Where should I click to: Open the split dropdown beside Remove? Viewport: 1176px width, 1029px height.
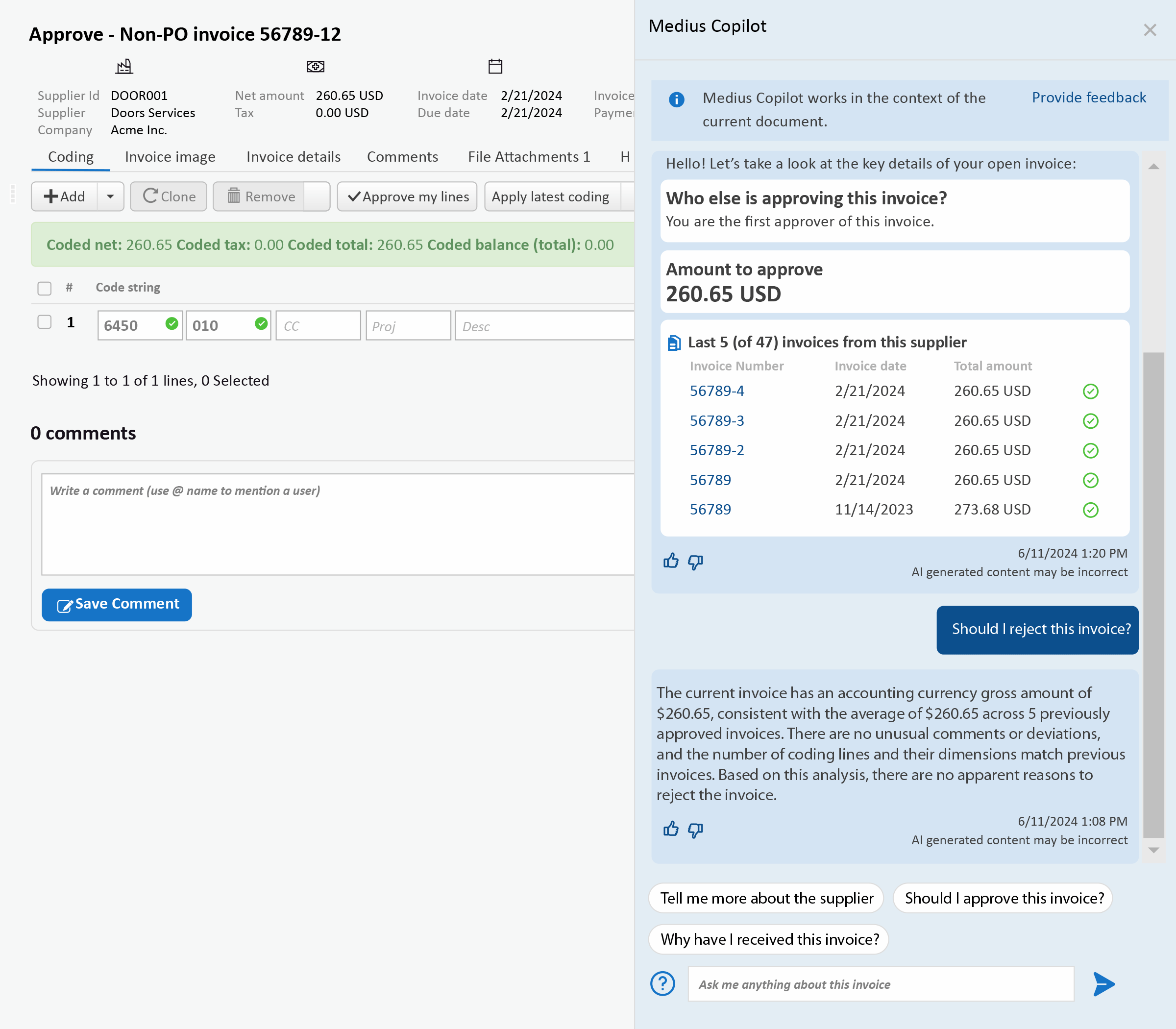(317, 196)
